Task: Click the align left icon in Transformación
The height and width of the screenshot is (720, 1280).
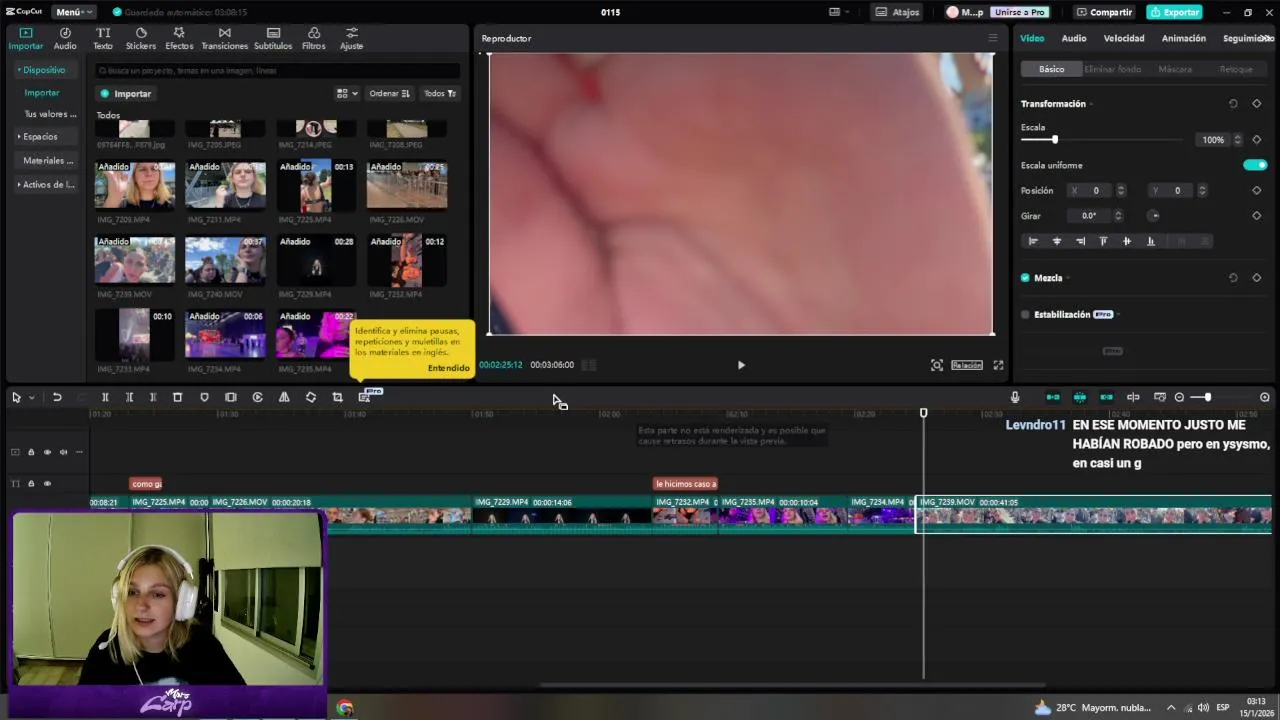Action: pyautogui.click(x=1033, y=241)
